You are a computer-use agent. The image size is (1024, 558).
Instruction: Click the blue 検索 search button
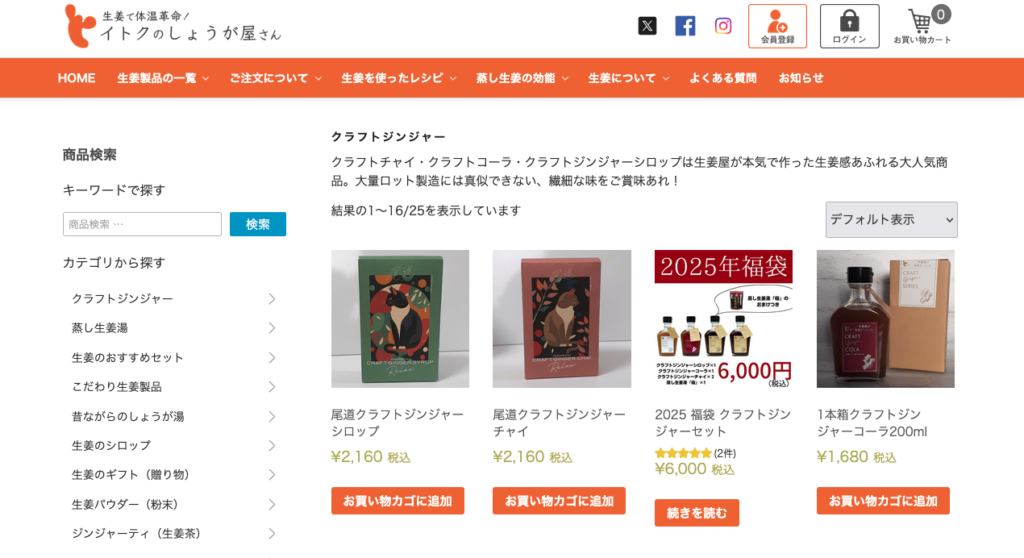point(257,224)
